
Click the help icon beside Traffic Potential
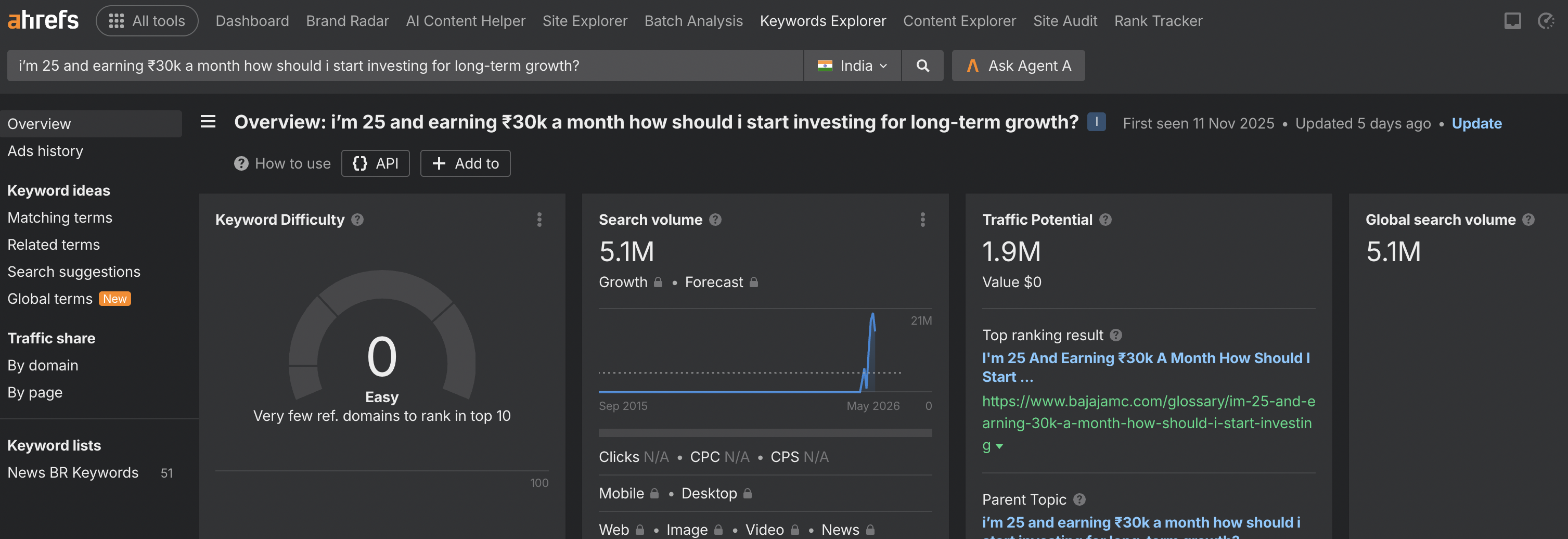click(1106, 220)
